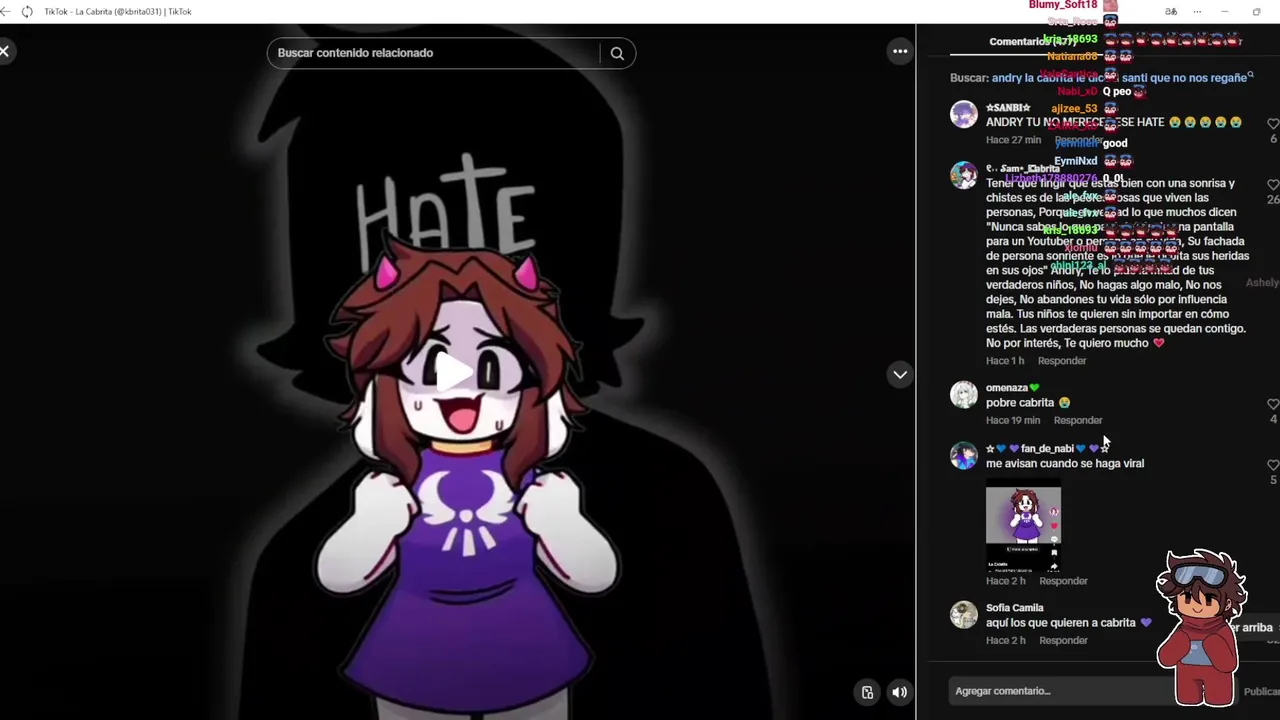Open the three-dot more options menu
This screenshot has height=720, width=1280.
tap(900, 51)
